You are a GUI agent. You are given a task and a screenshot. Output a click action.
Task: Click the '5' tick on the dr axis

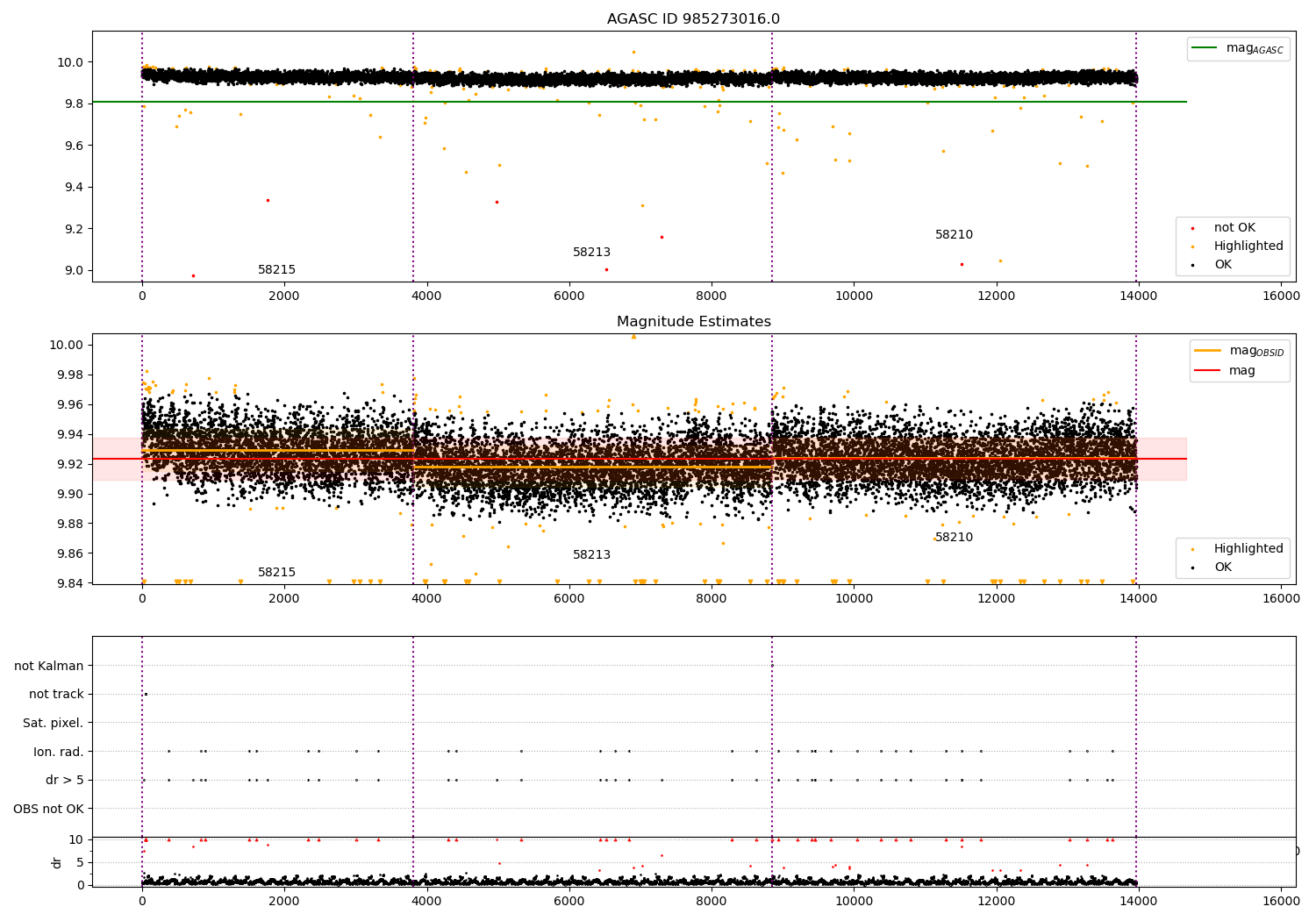click(x=80, y=862)
